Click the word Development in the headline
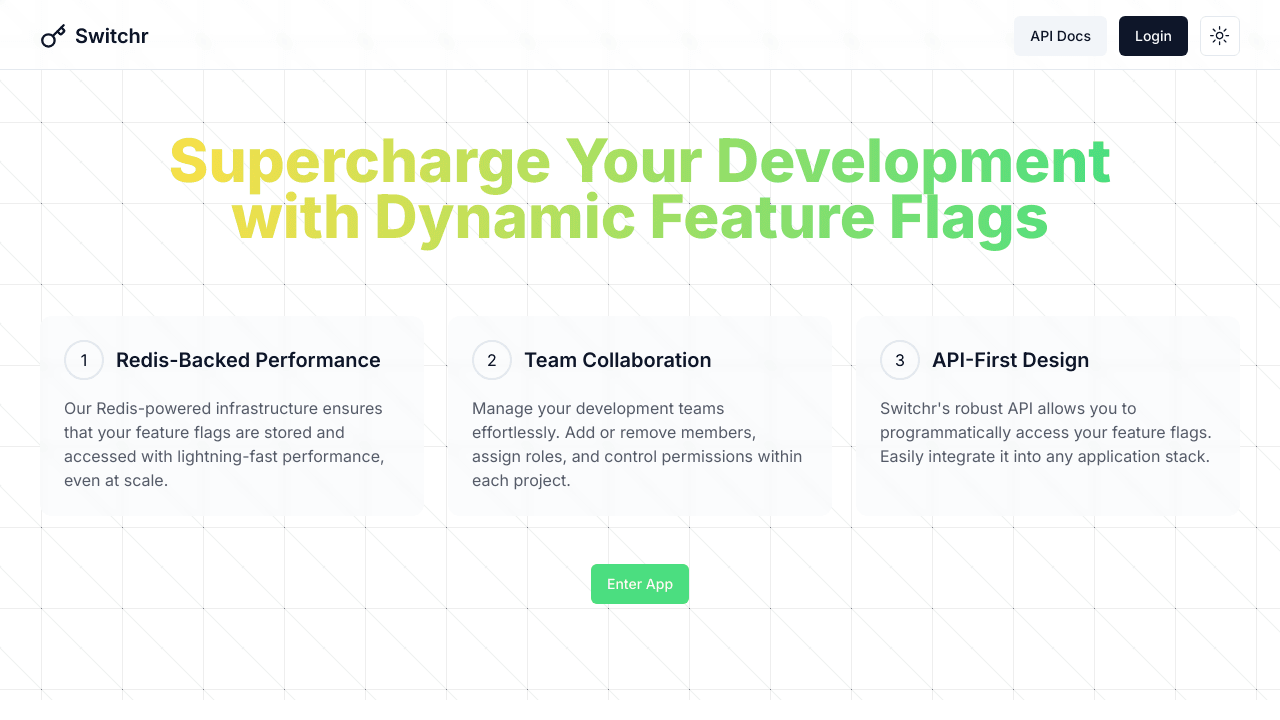The height and width of the screenshot is (720, 1280). click(912, 162)
